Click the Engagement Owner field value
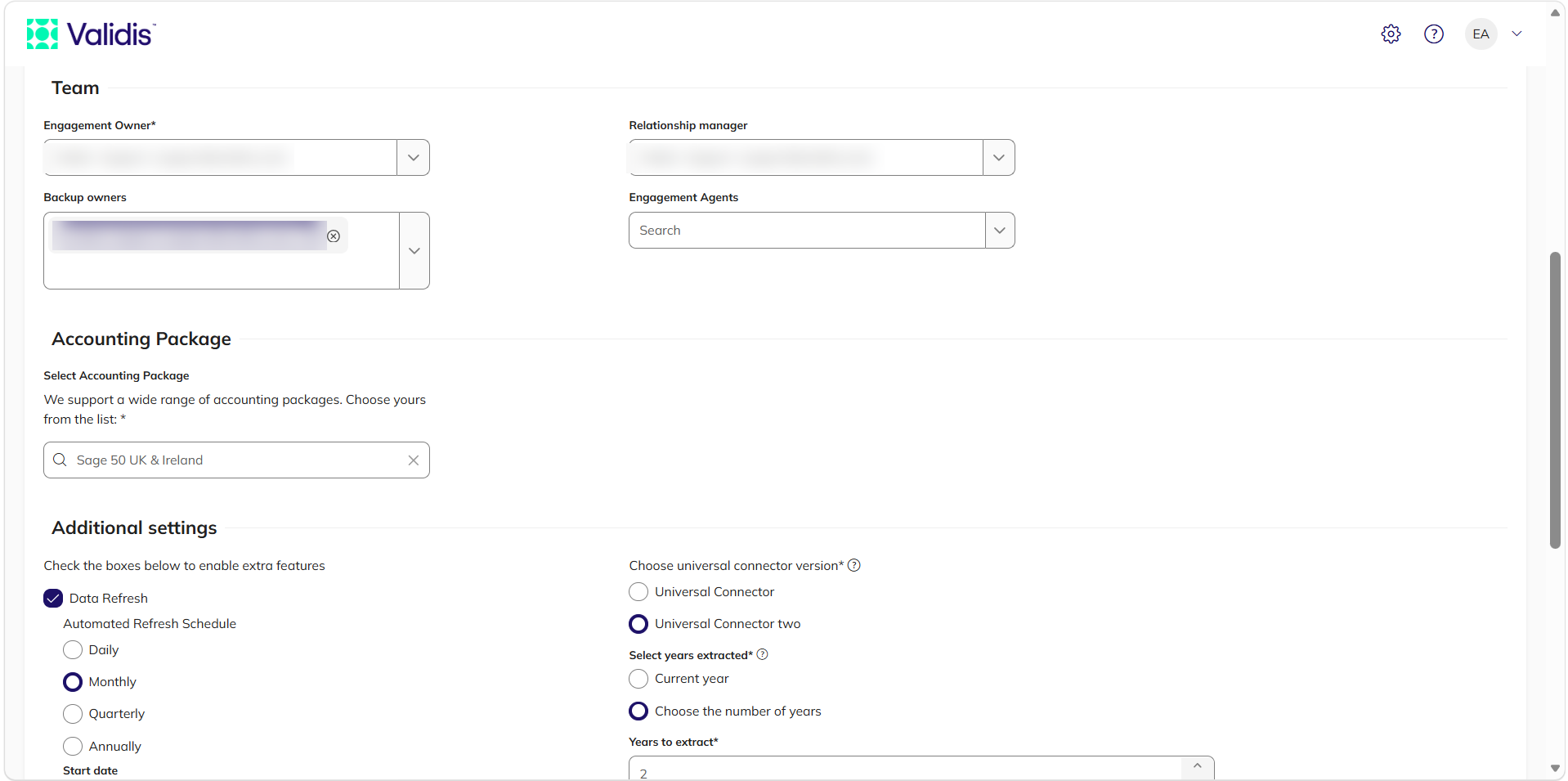 (x=220, y=157)
